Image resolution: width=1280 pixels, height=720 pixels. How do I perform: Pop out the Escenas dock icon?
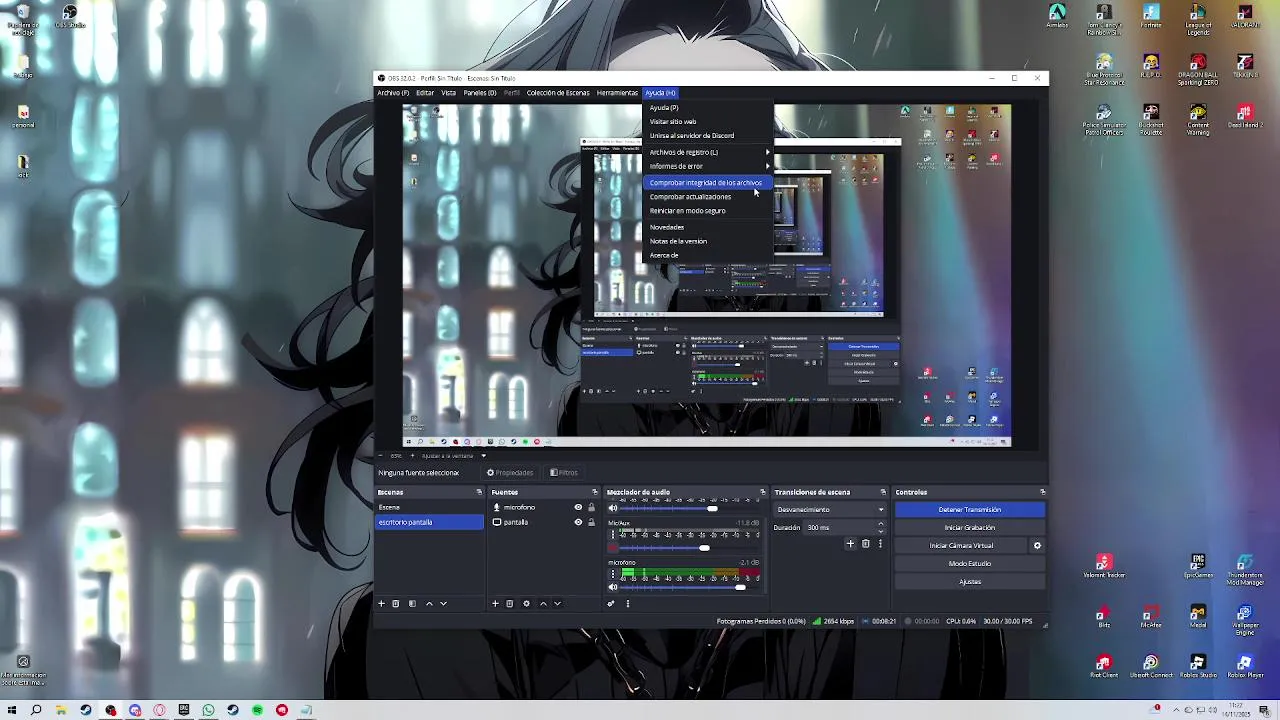click(479, 492)
